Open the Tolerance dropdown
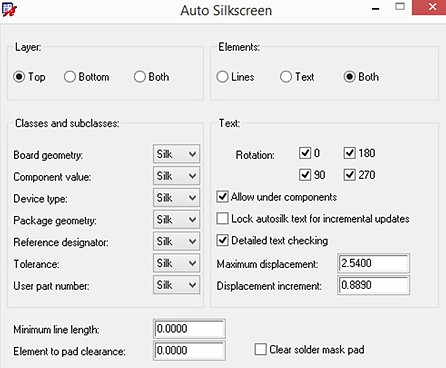This screenshot has height=368, width=446. click(176, 263)
